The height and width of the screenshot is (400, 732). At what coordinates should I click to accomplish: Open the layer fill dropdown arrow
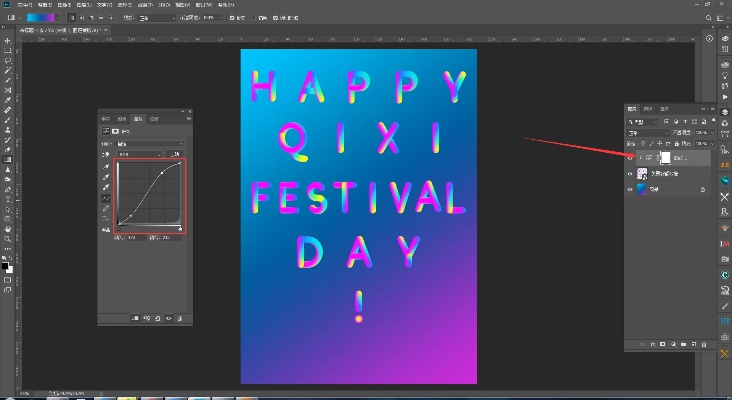pos(712,143)
